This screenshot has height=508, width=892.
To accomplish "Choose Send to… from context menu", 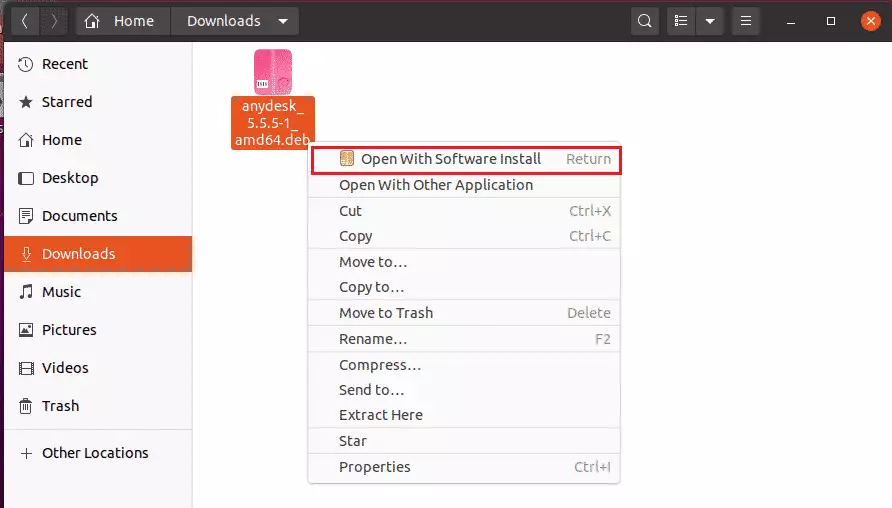I will coord(464,390).
